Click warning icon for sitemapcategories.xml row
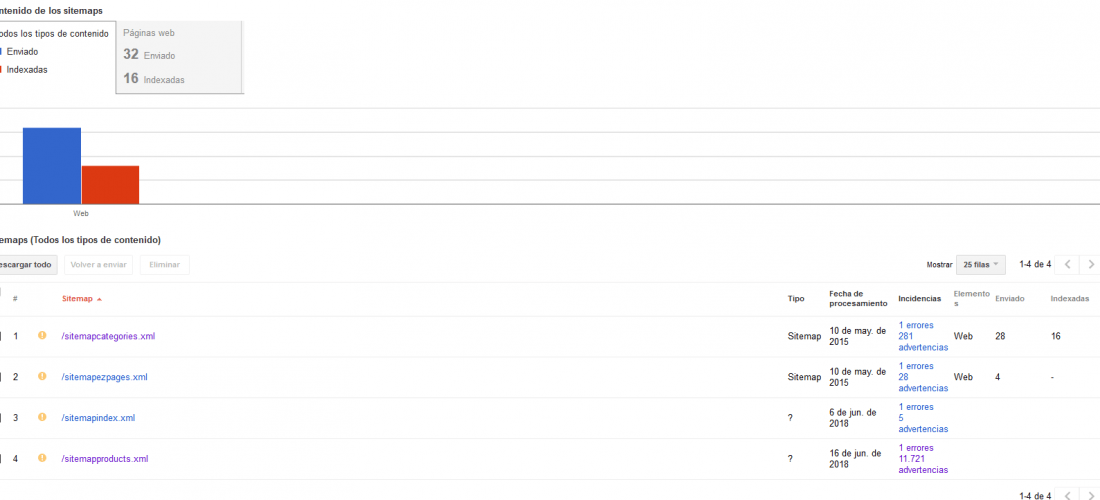 click(42, 336)
